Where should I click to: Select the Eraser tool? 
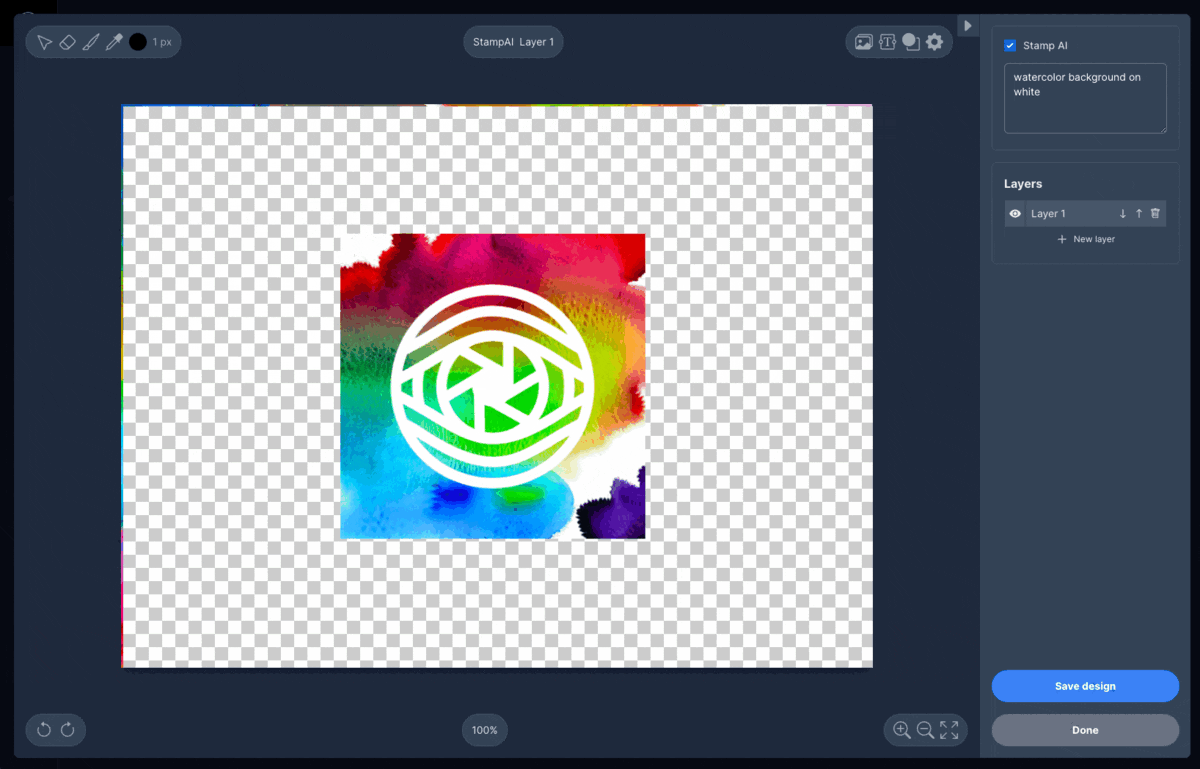(x=67, y=42)
